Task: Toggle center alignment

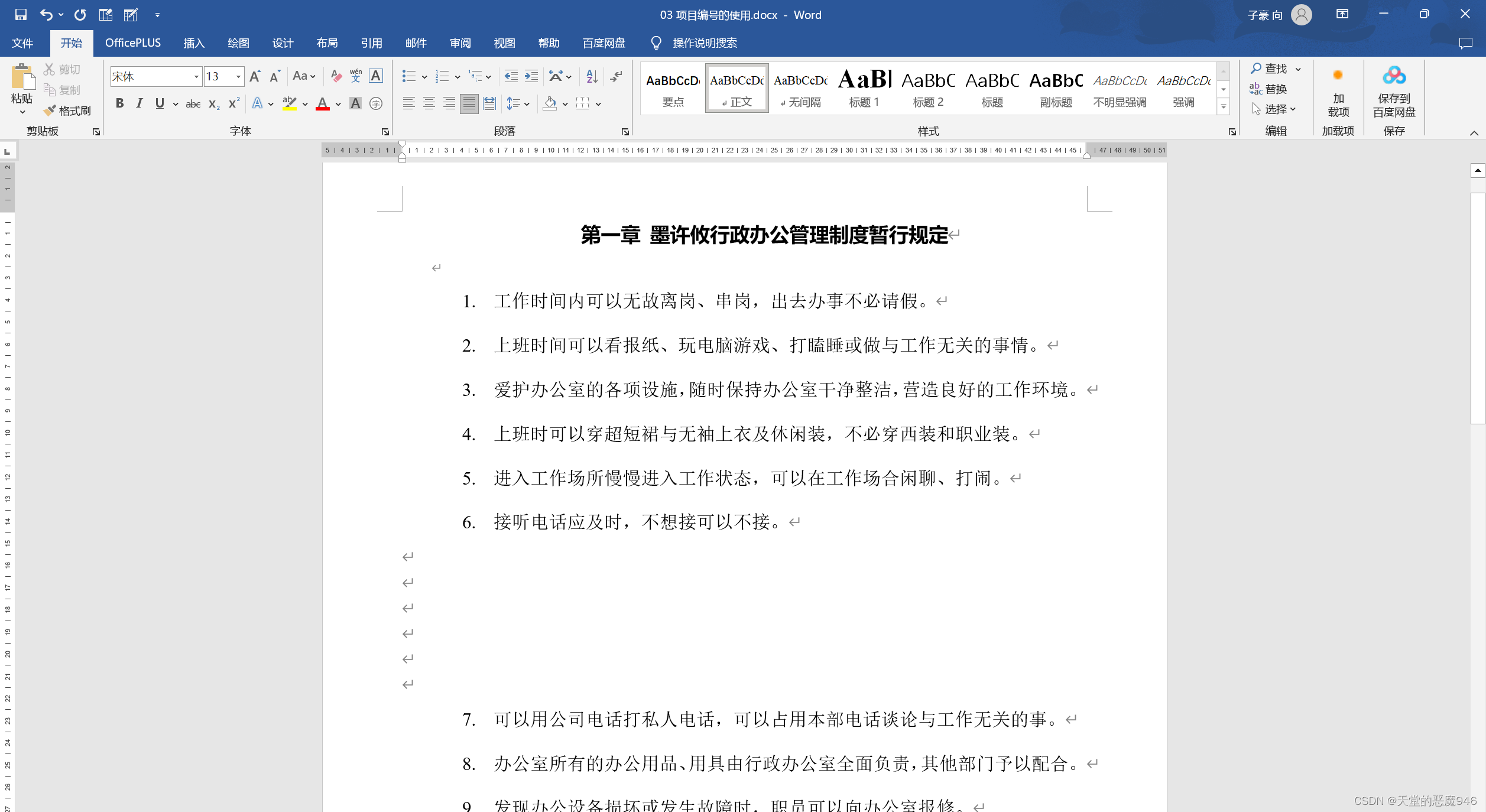Action: pyautogui.click(x=429, y=104)
